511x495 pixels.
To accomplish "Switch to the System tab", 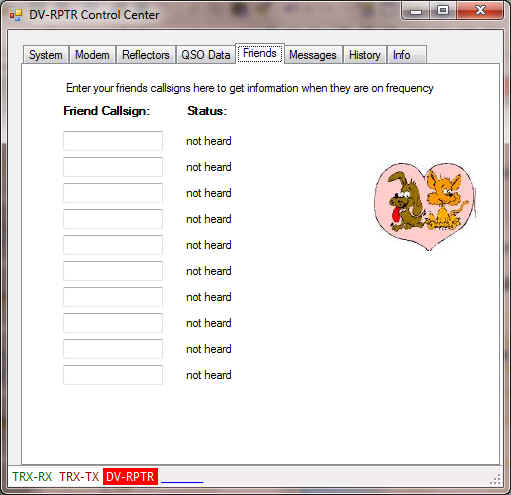I will 46,55.
